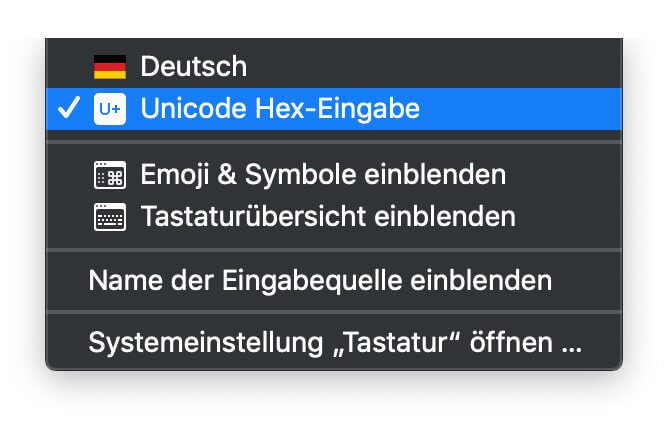The width and height of the screenshot is (668, 424).
Task: Switch keyboard layout to Deutsch label
Action: click(x=194, y=66)
